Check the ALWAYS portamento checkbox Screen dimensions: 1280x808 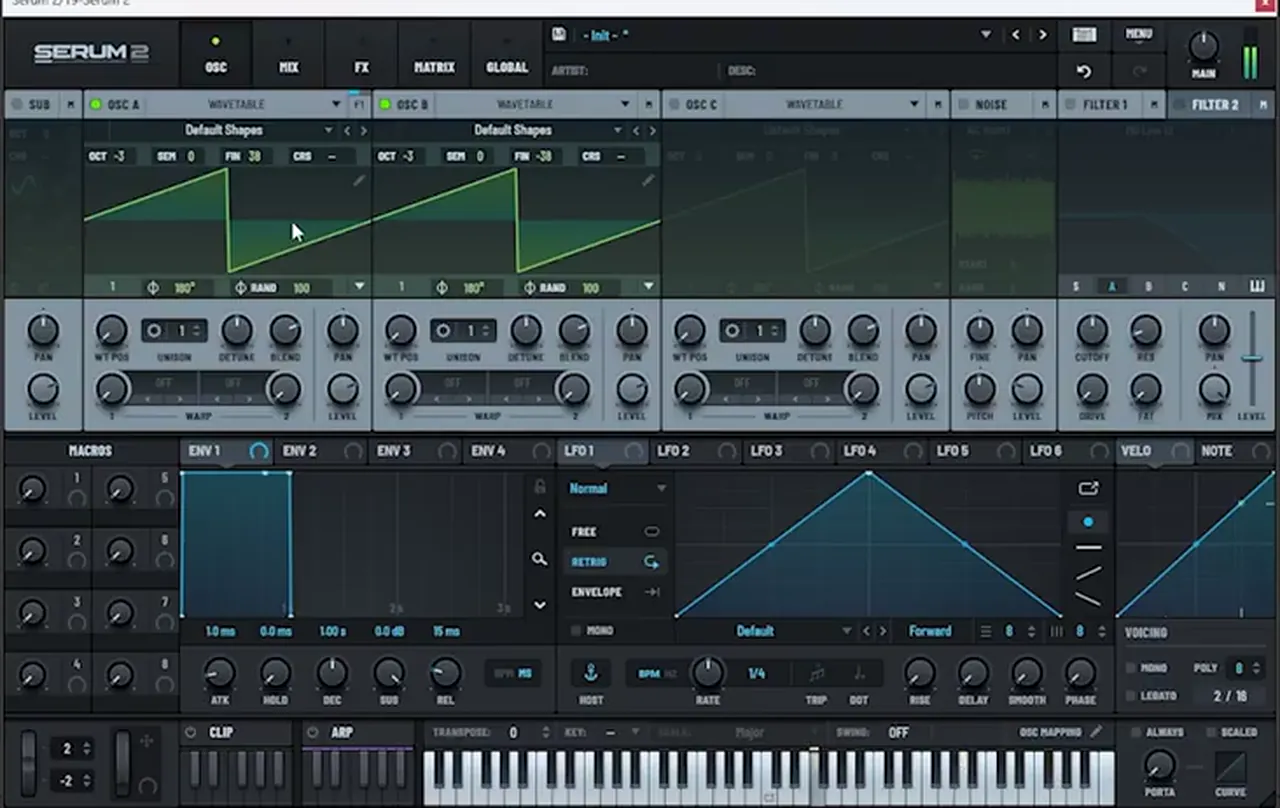[x=1135, y=733]
